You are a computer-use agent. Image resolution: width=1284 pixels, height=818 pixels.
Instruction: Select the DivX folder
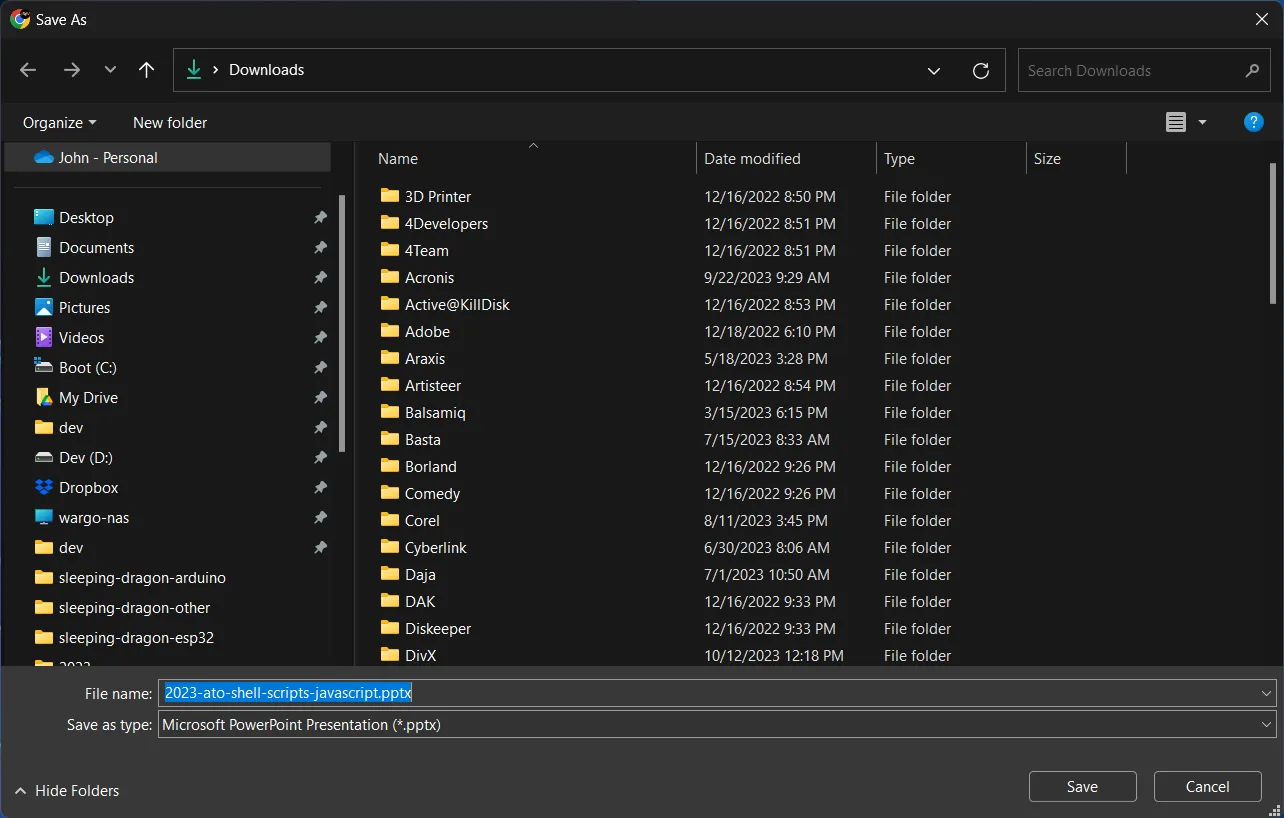pos(420,655)
